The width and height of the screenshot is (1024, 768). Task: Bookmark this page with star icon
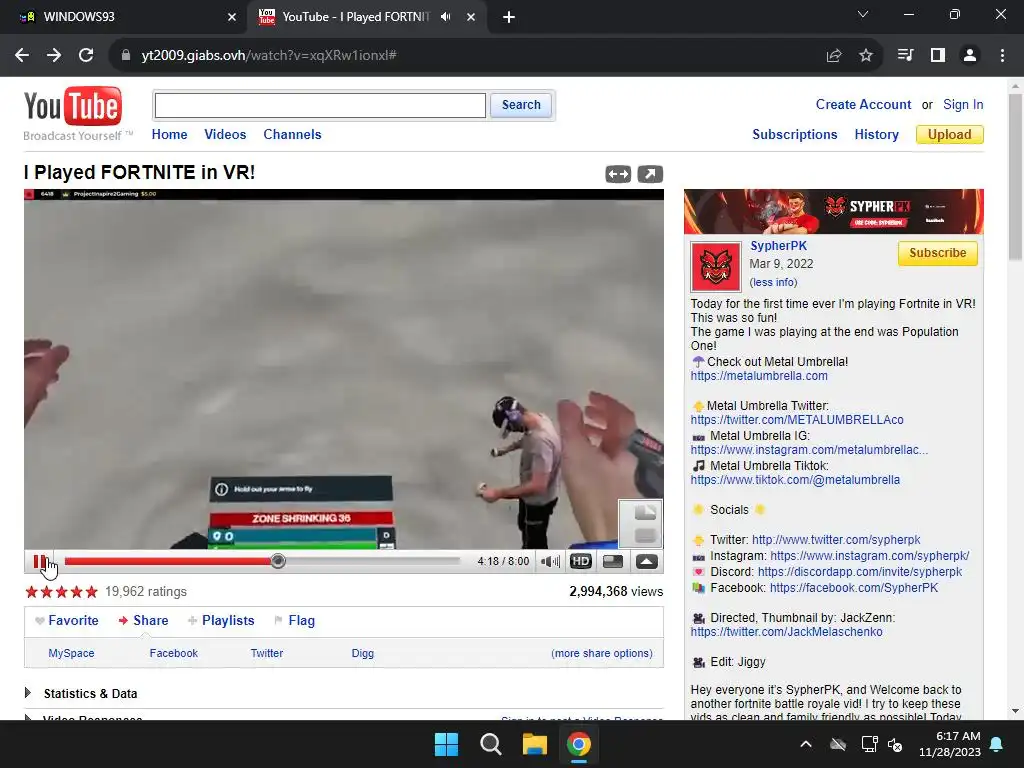[x=866, y=56]
